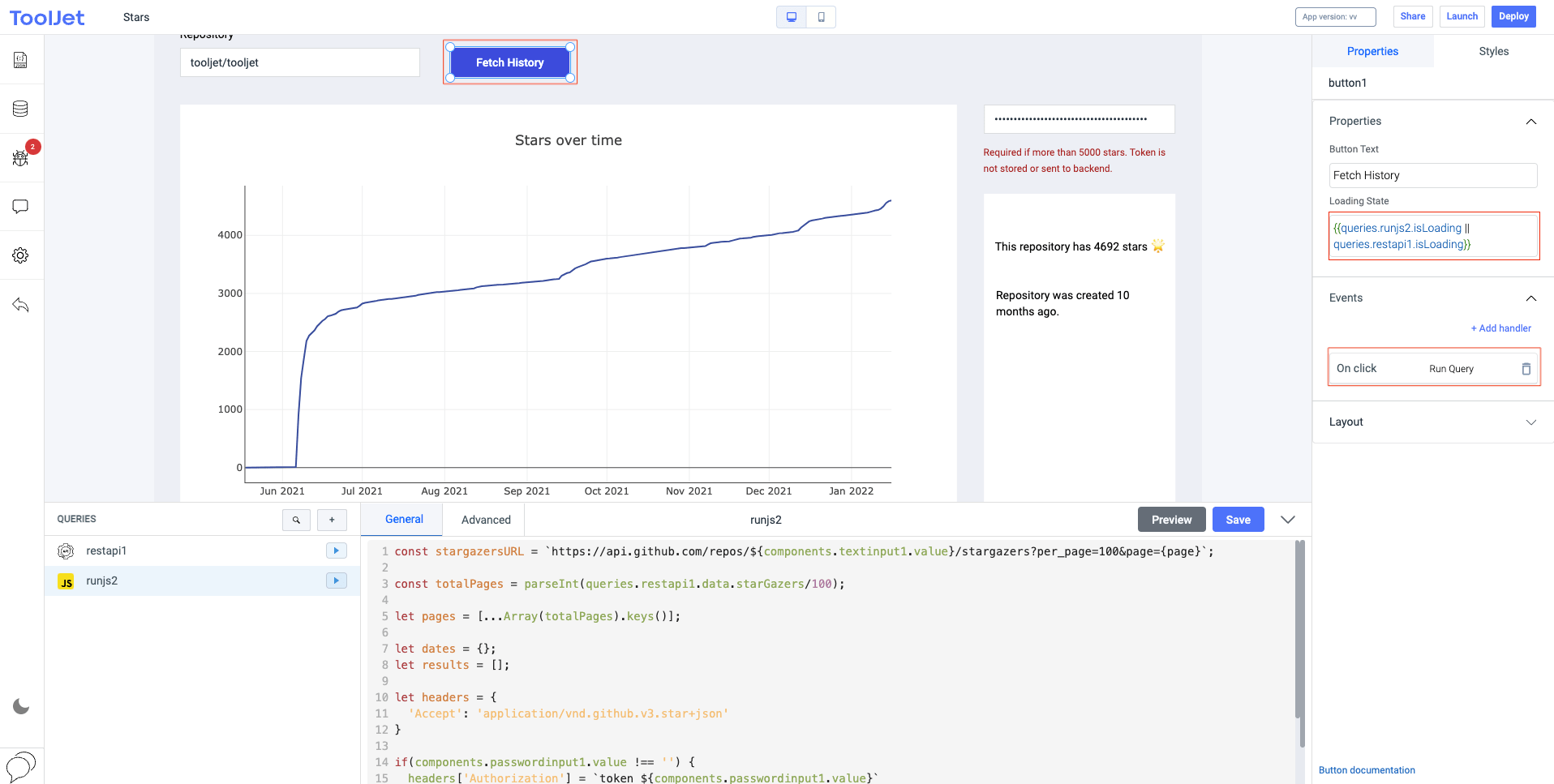Open the Advanced tab of runjs2
This screenshot has height=784, width=1554.
click(484, 519)
